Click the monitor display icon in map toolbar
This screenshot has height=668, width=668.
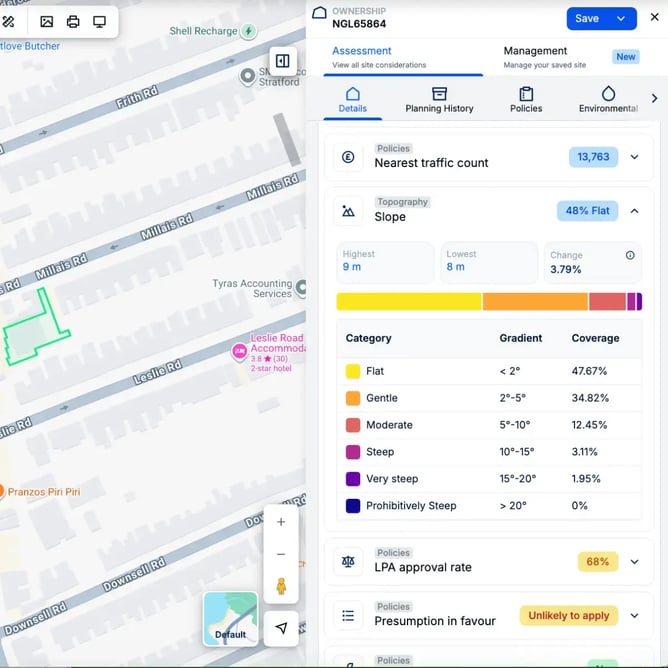point(99,21)
